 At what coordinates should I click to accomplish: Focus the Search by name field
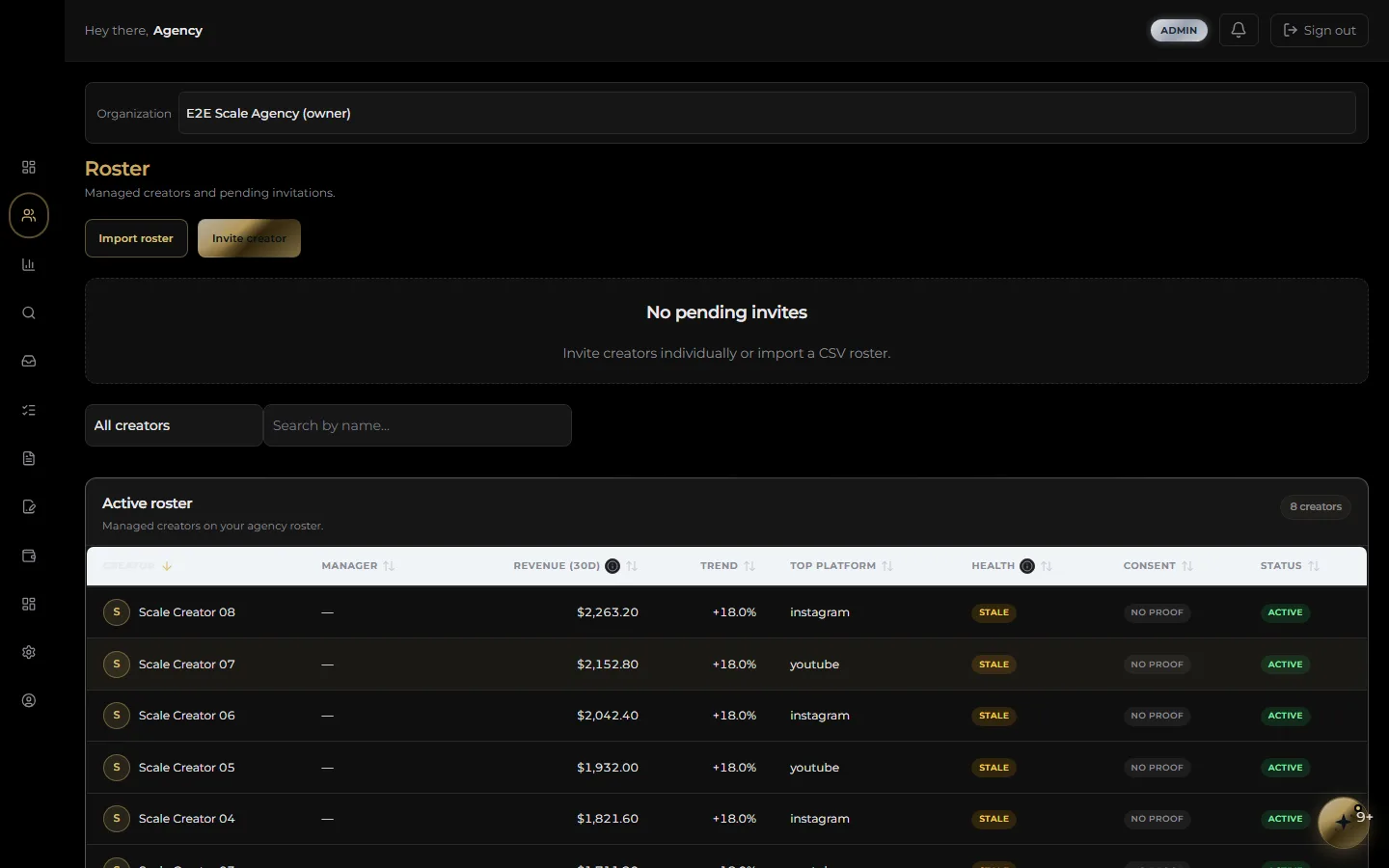coord(417,425)
